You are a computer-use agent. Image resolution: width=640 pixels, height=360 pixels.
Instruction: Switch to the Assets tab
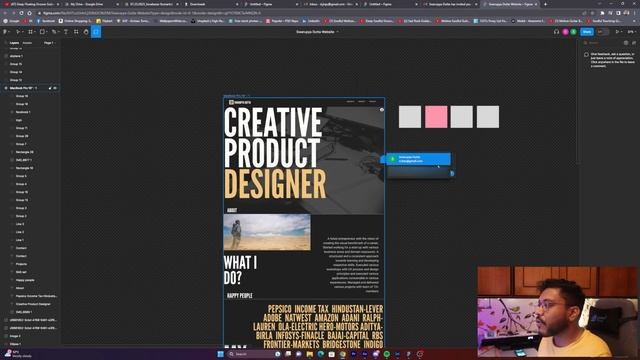(x=27, y=43)
